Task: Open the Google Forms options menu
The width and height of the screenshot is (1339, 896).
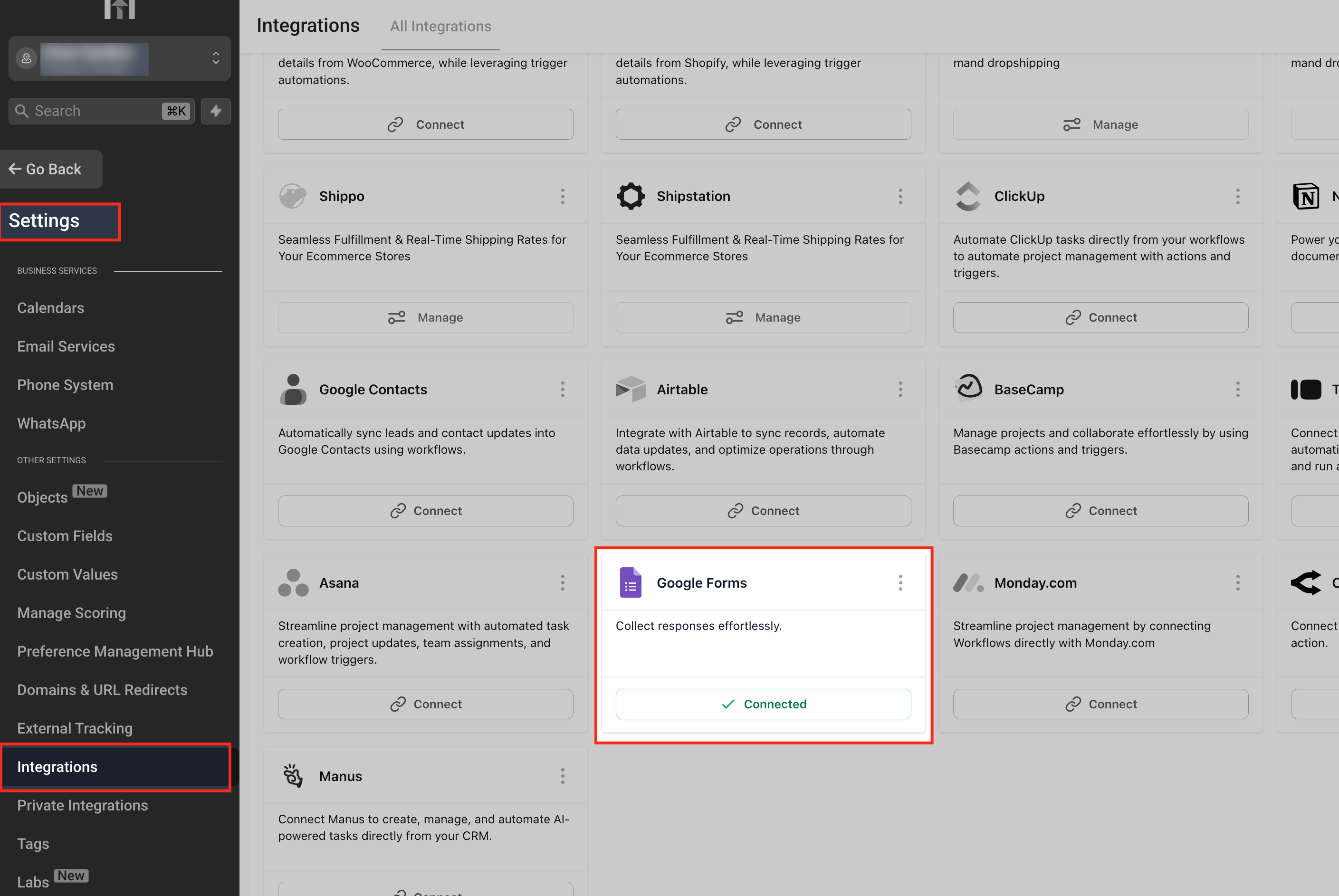Action: 901,582
